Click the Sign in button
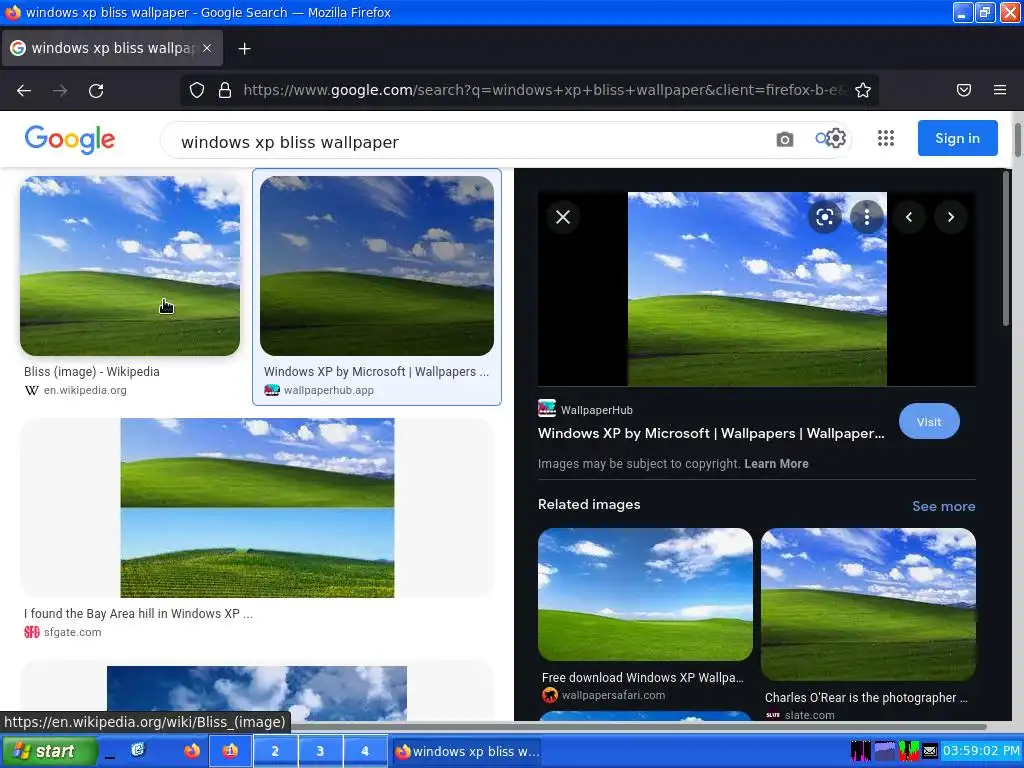1024x768 pixels. point(957,138)
